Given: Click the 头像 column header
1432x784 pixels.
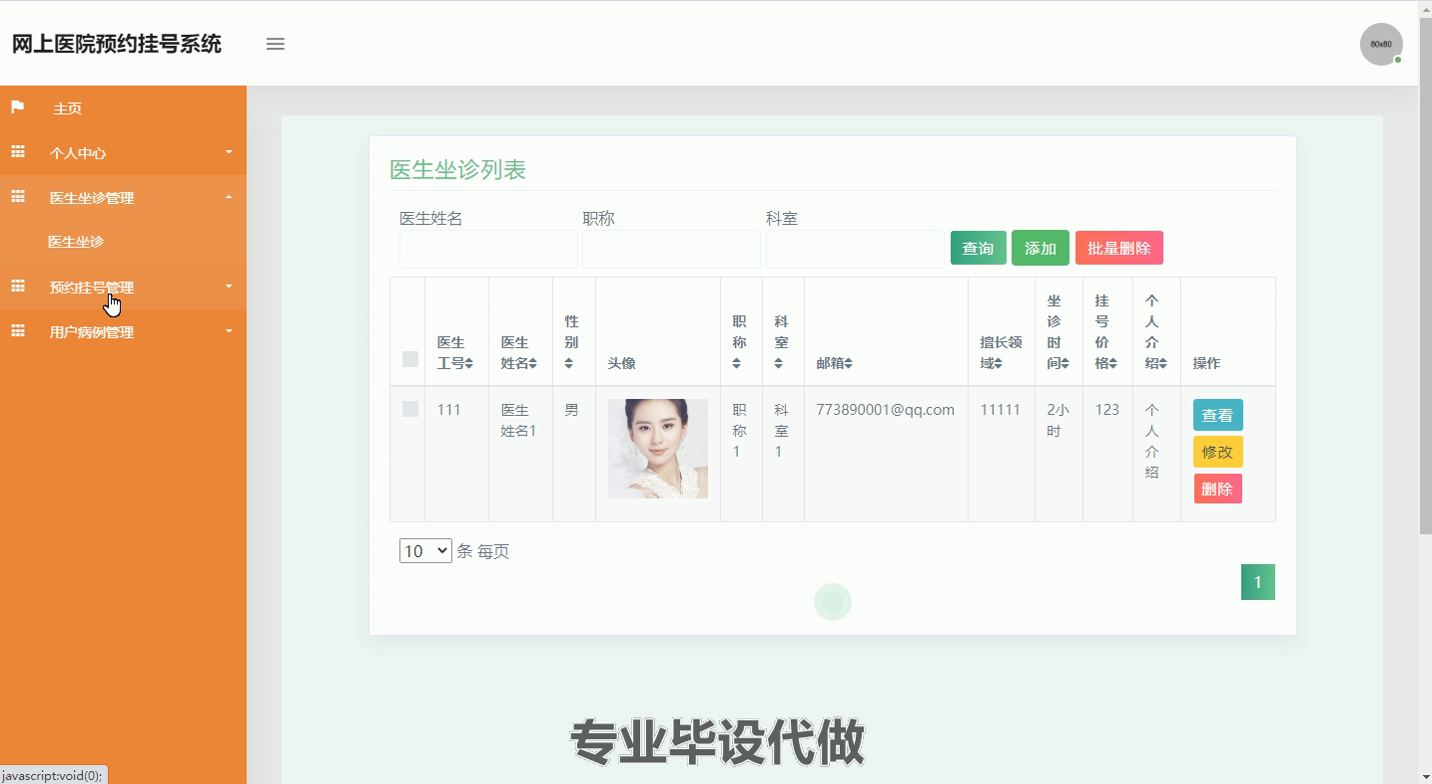Looking at the screenshot, I should click(622, 363).
